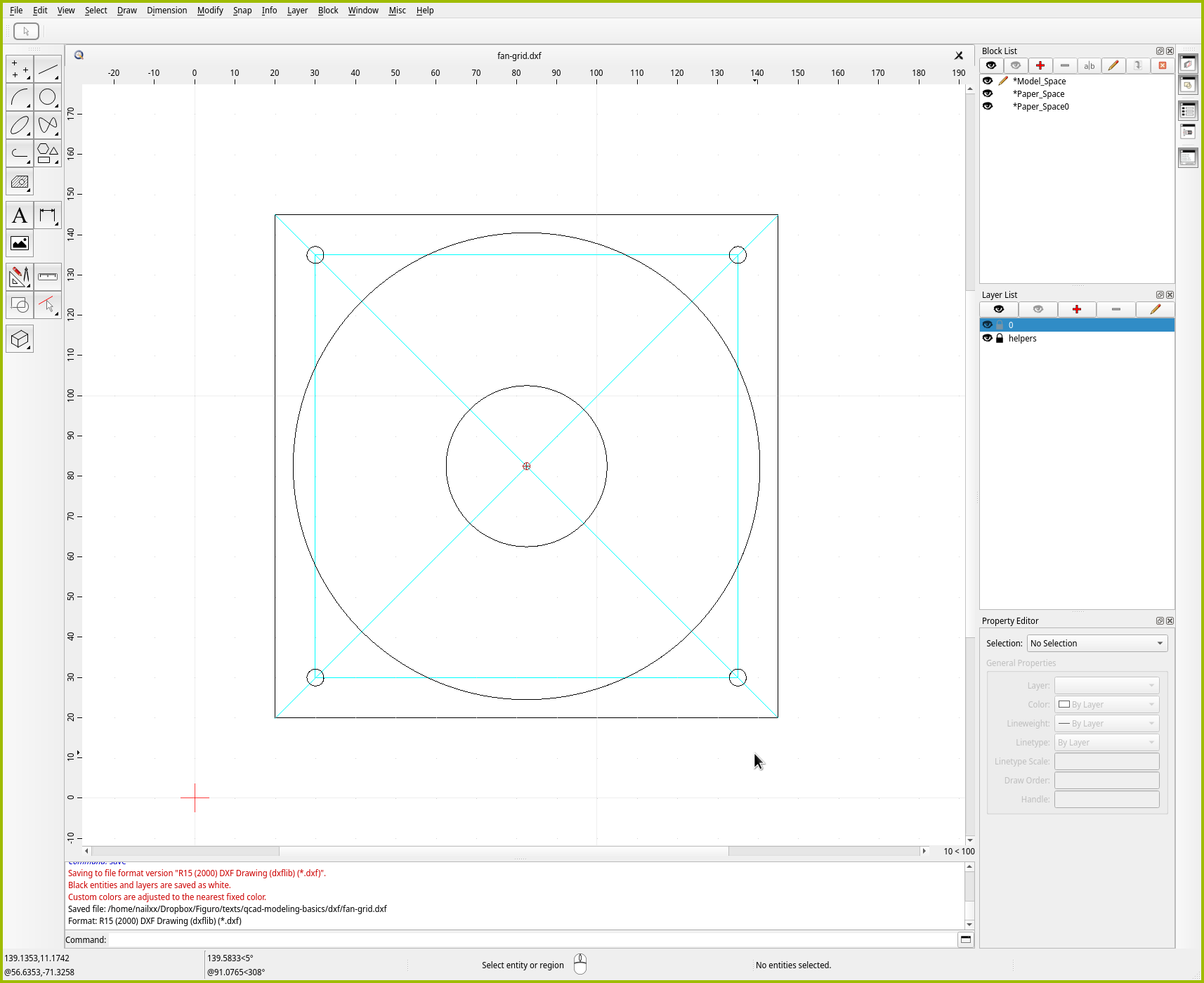Open the Selection dropdown in Property Editor

[1097, 644]
